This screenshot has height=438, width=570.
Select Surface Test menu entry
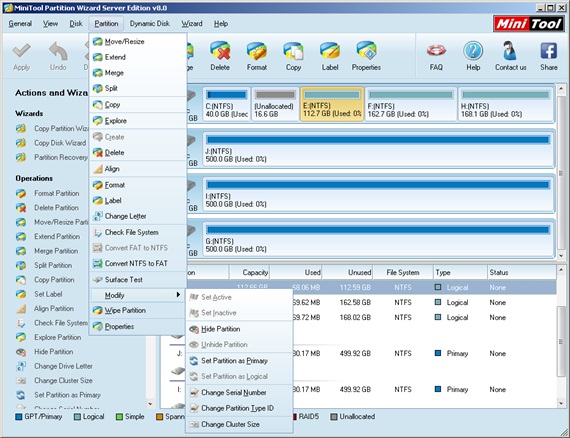point(138,280)
